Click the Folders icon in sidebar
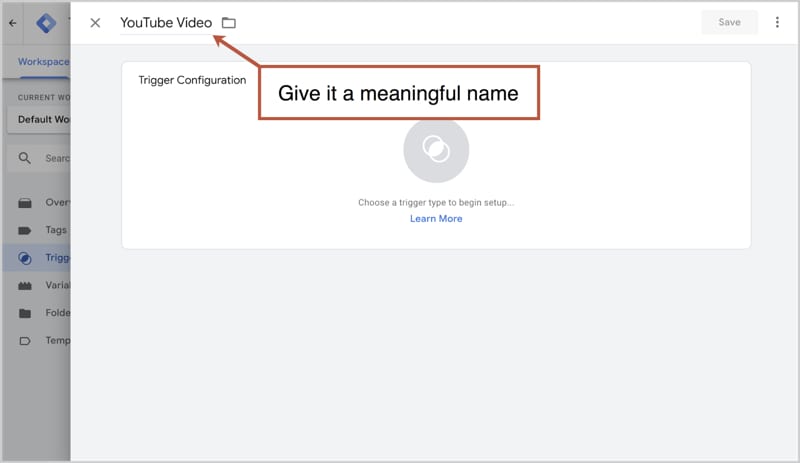The image size is (800, 463). point(24,313)
